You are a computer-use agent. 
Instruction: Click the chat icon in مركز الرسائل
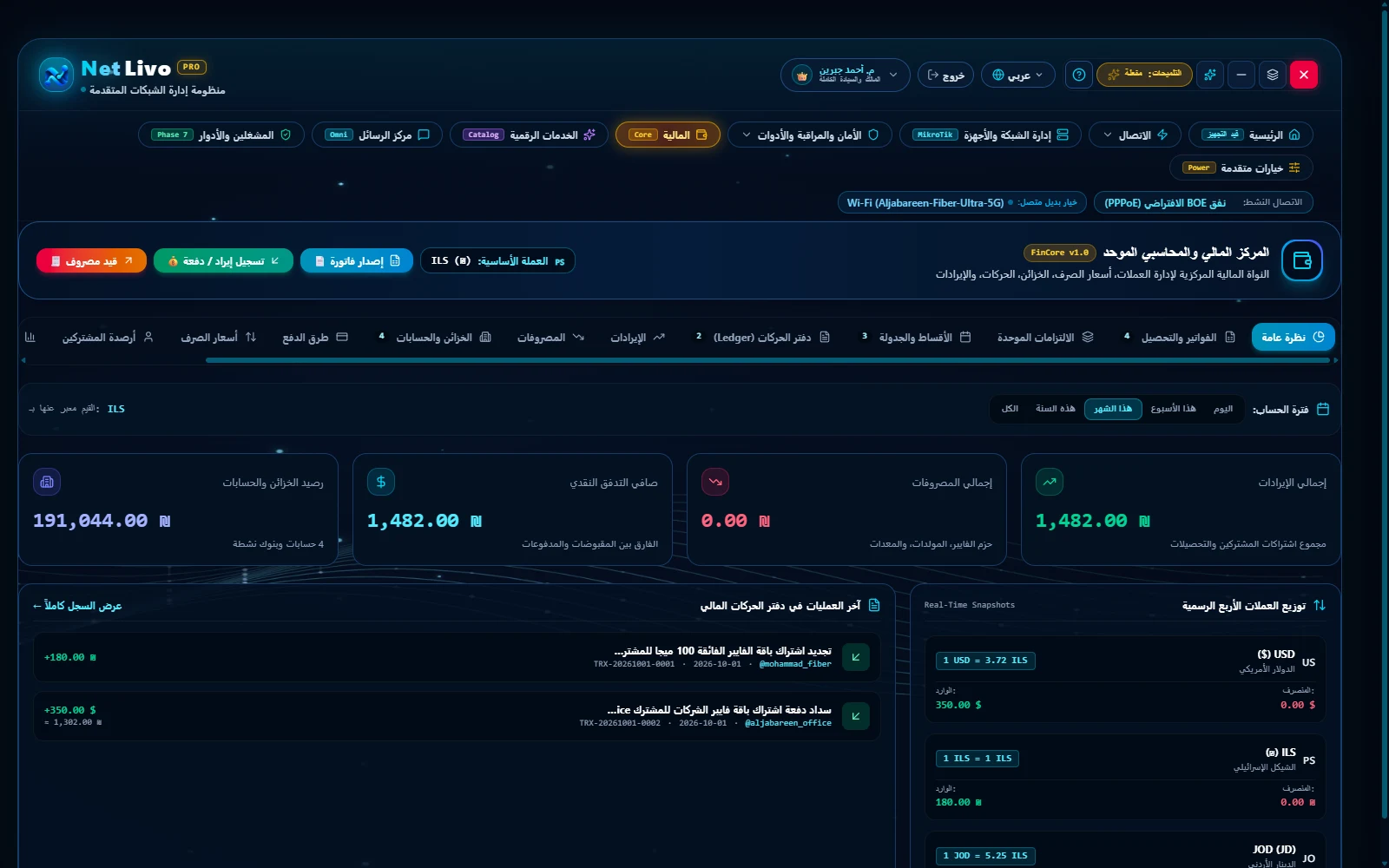click(424, 135)
